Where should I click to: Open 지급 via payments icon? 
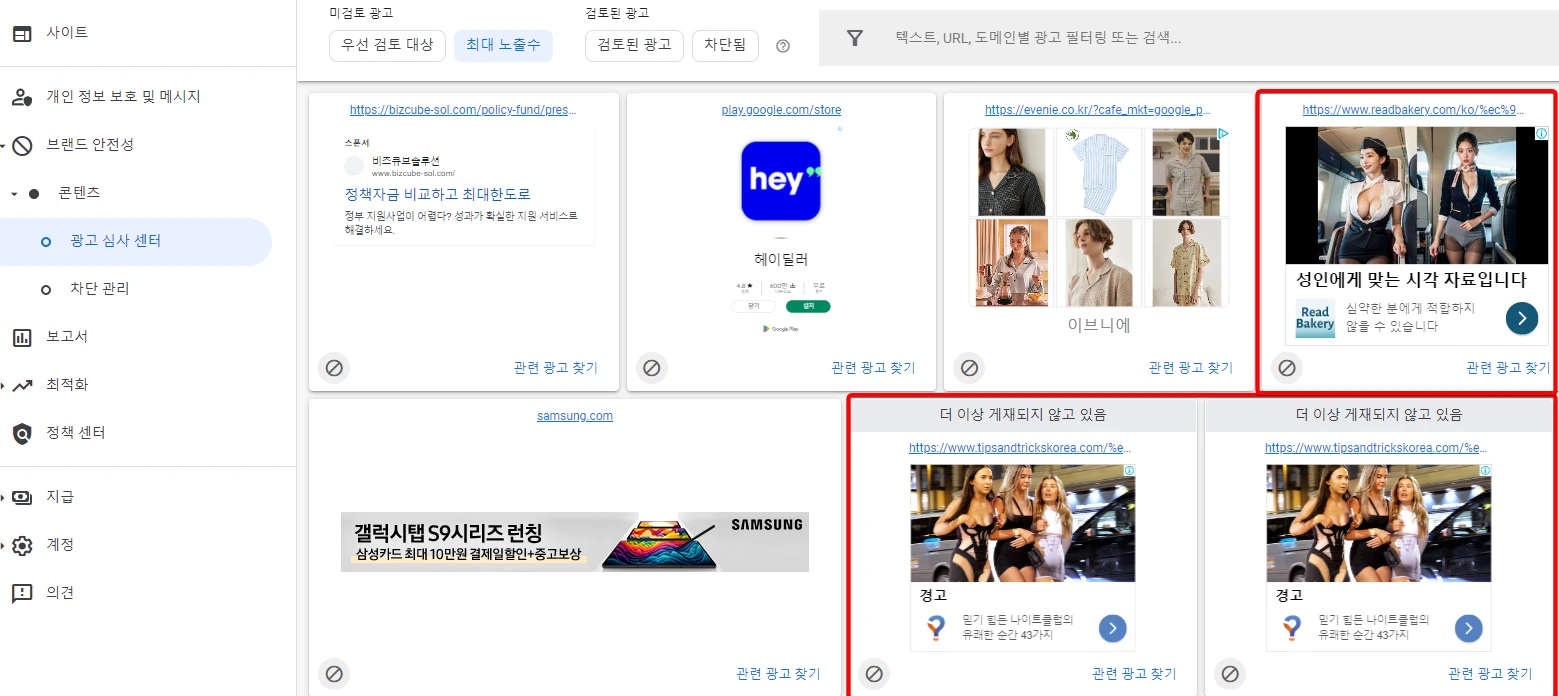(x=21, y=496)
